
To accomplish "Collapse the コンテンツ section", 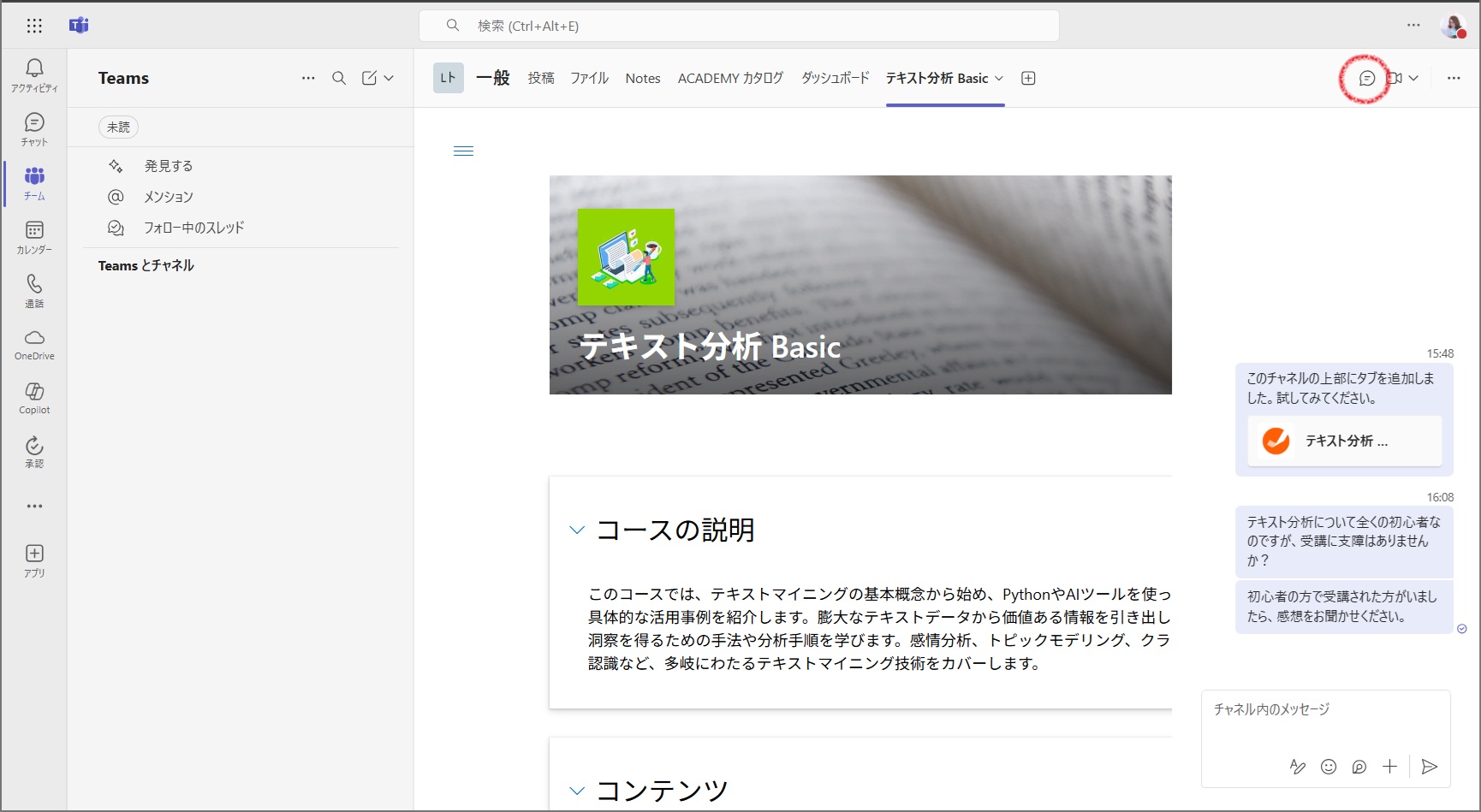I will (x=577, y=791).
